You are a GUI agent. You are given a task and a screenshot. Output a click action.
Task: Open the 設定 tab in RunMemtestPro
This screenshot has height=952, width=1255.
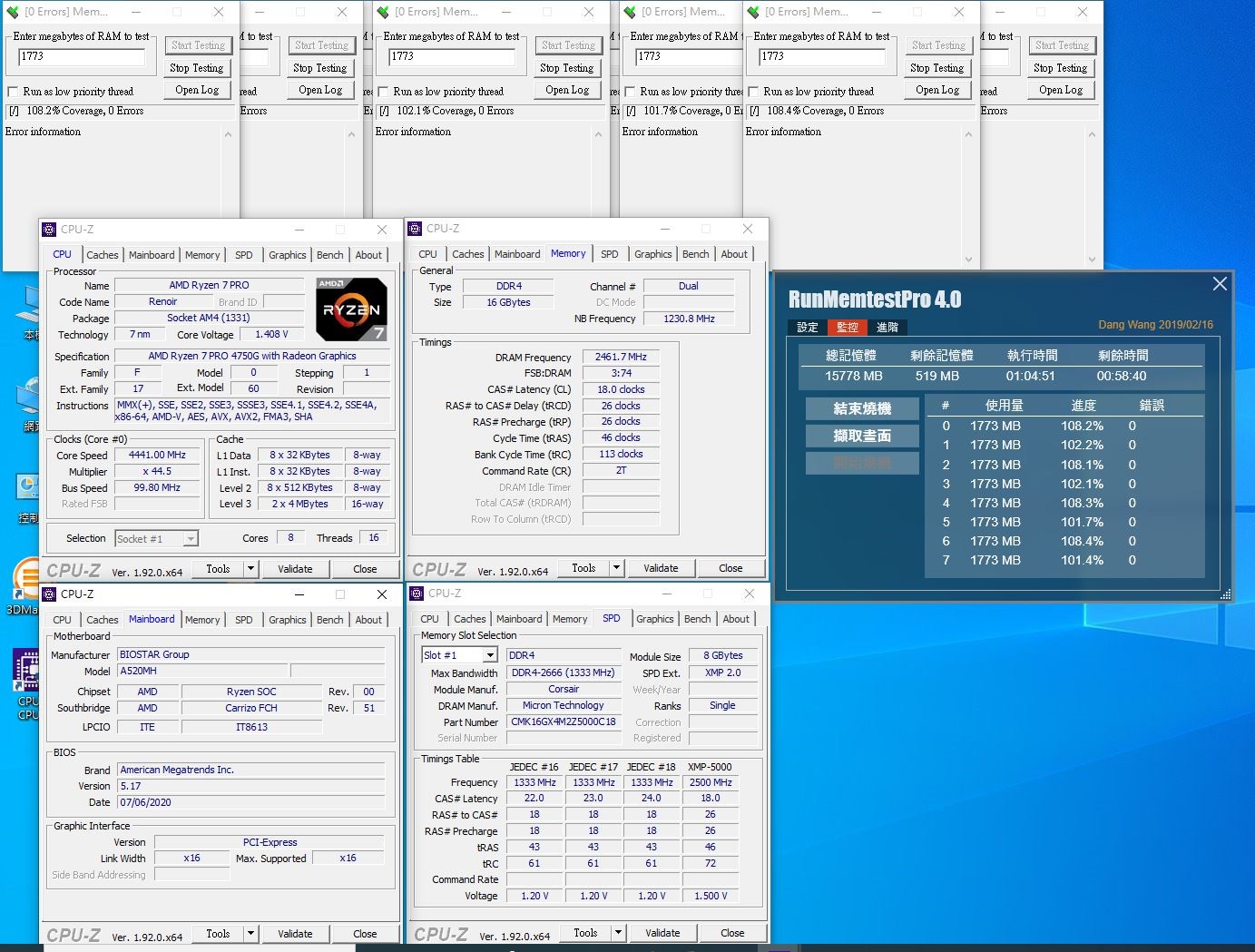808,328
